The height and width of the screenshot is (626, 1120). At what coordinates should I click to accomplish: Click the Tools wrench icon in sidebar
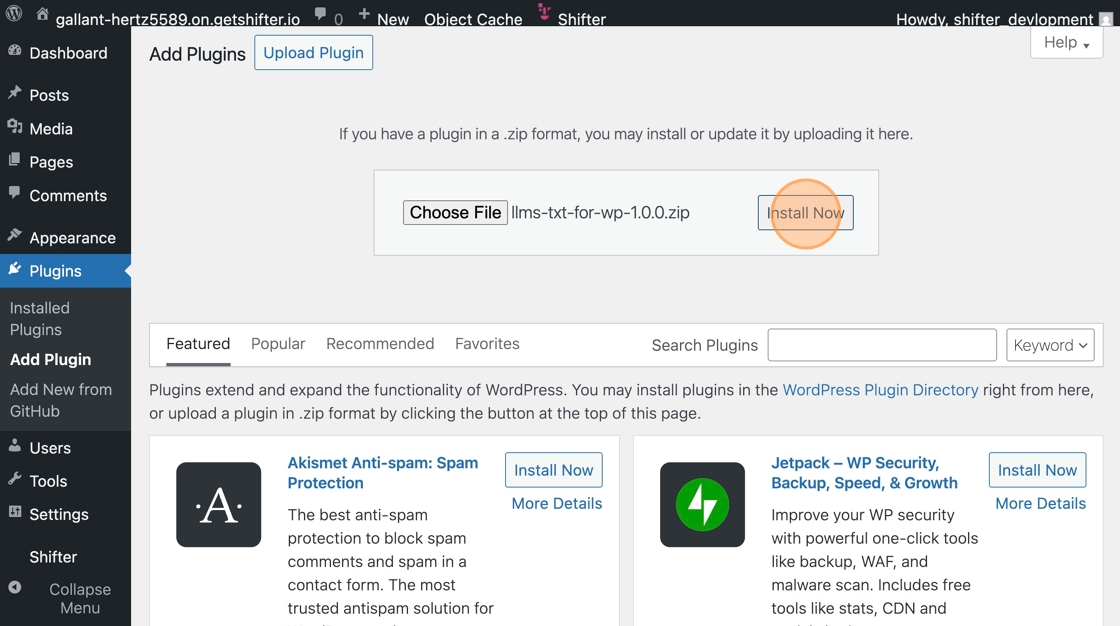pos(14,480)
